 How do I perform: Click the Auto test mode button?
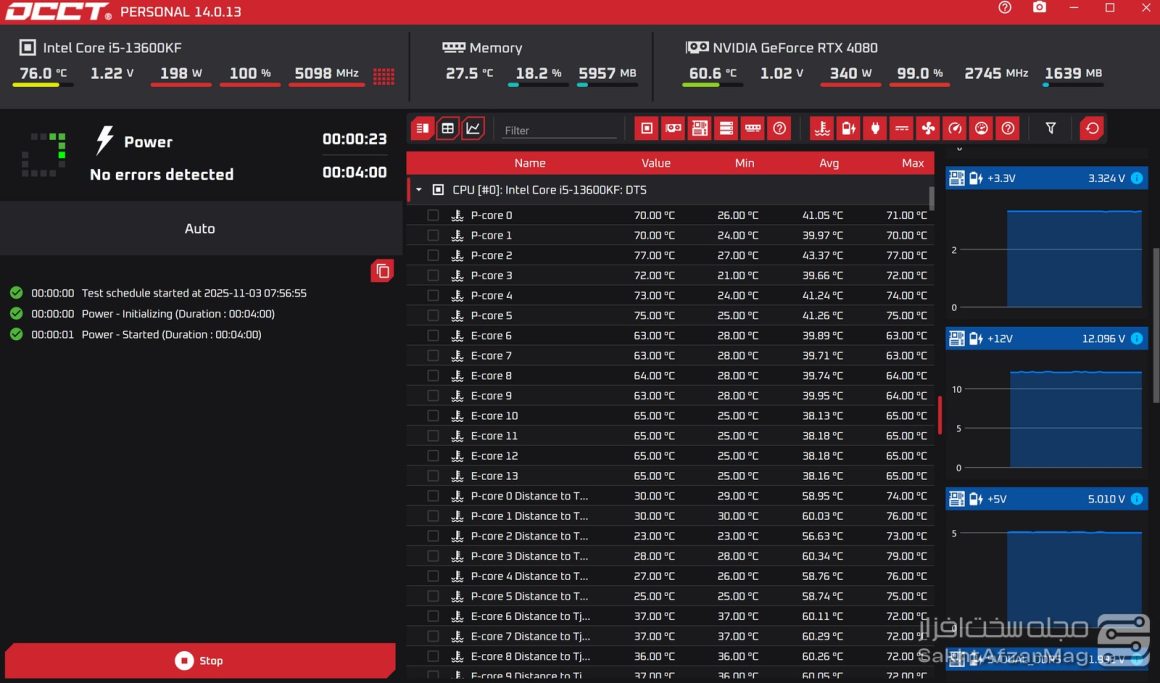200,228
